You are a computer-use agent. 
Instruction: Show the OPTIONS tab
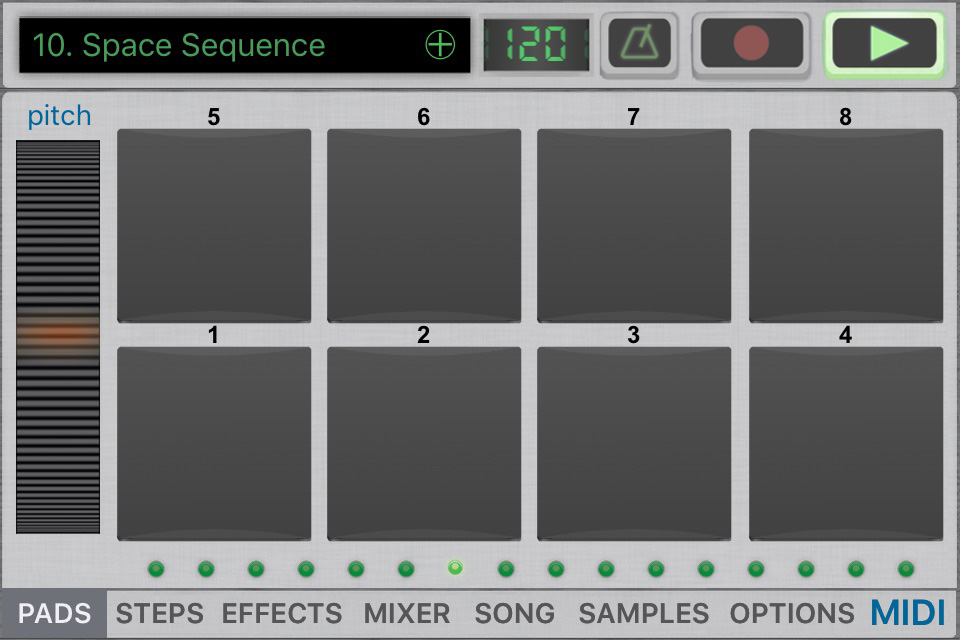pos(792,614)
